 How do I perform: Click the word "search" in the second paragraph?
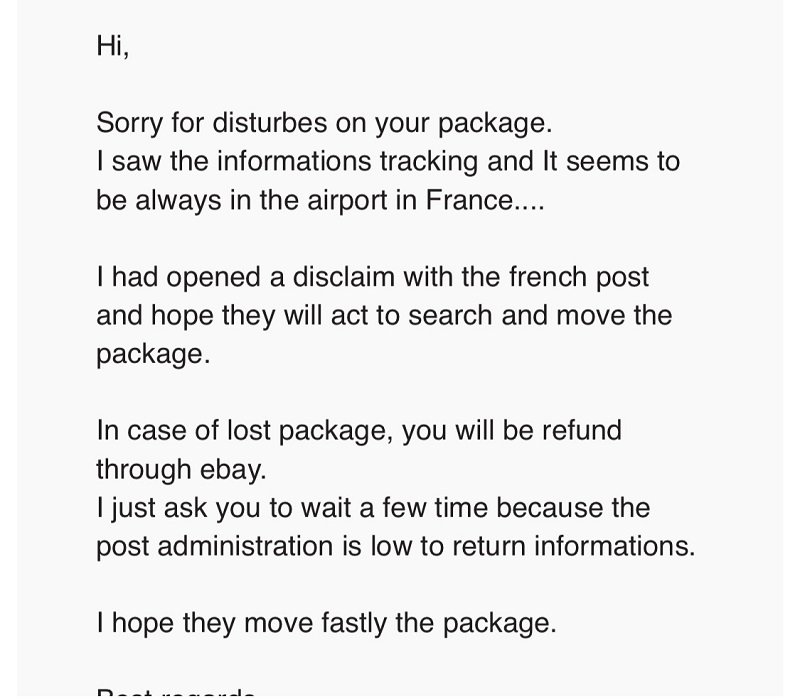coord(450,315)
